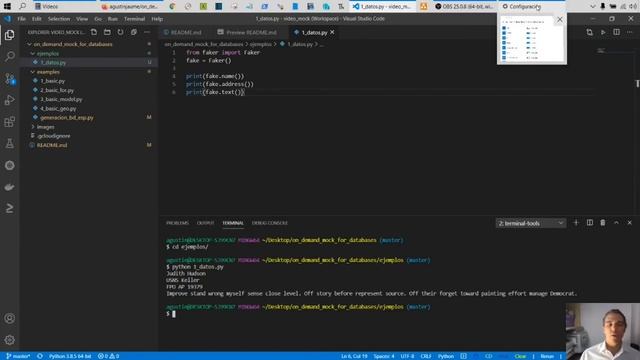Collapse the on_demand_mock_for_databases root folder

coord(73,44)
